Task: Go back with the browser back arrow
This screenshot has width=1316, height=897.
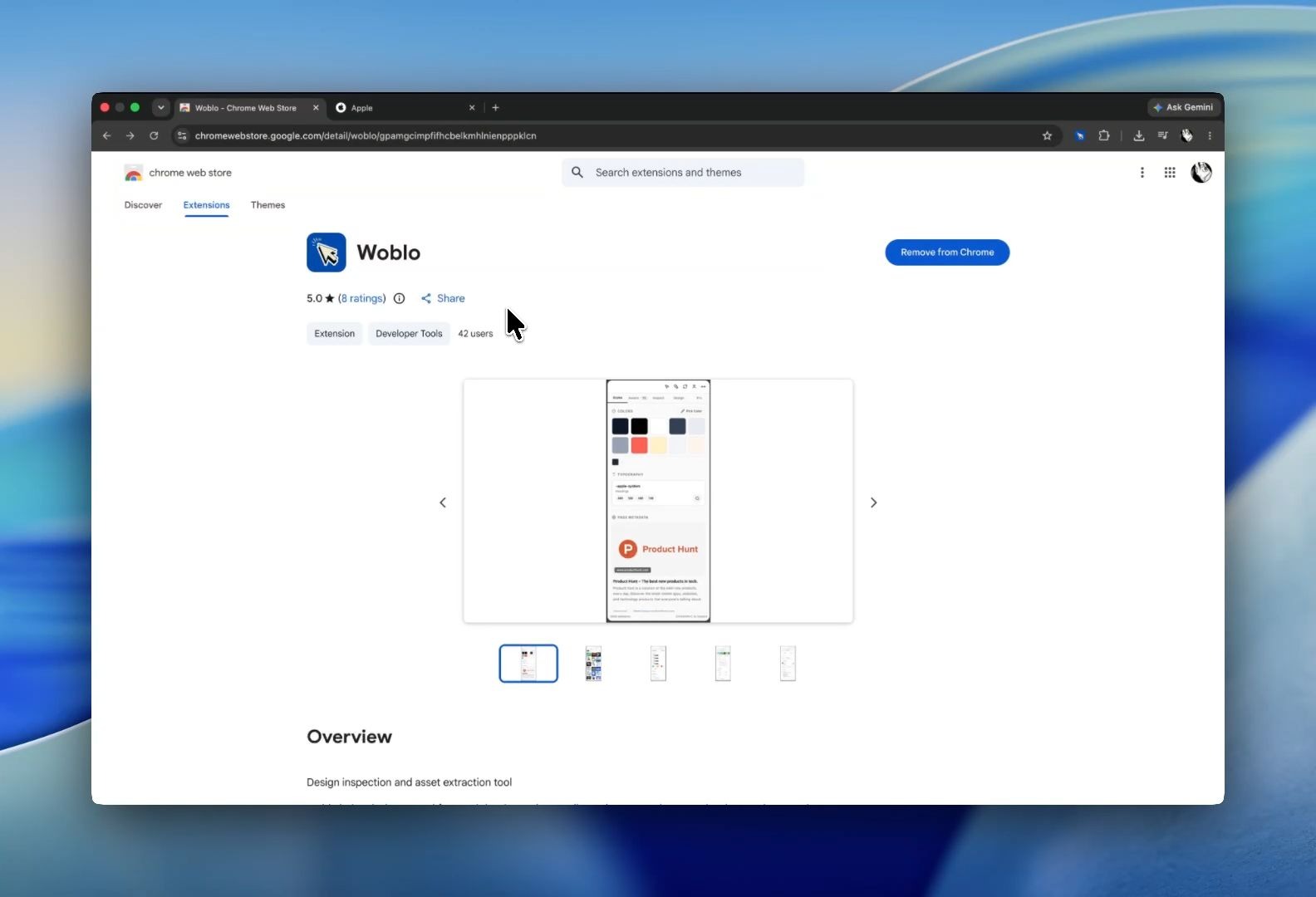Action: pyautogui.click(x=106, y=135)
